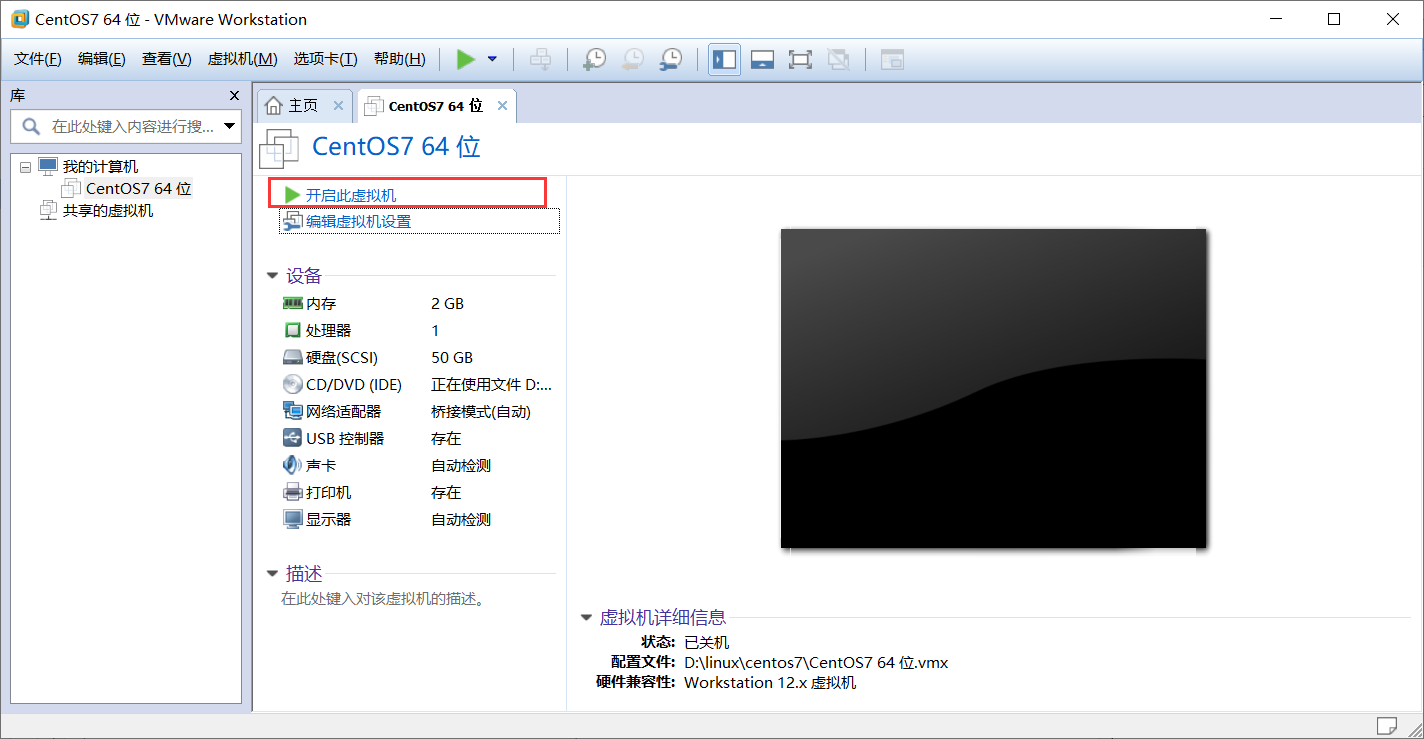This screenshot has width=1424, height=739.
Task: Click the 硬盘(SCSI) hard disk icon
Action: click(x=292, y=357)
